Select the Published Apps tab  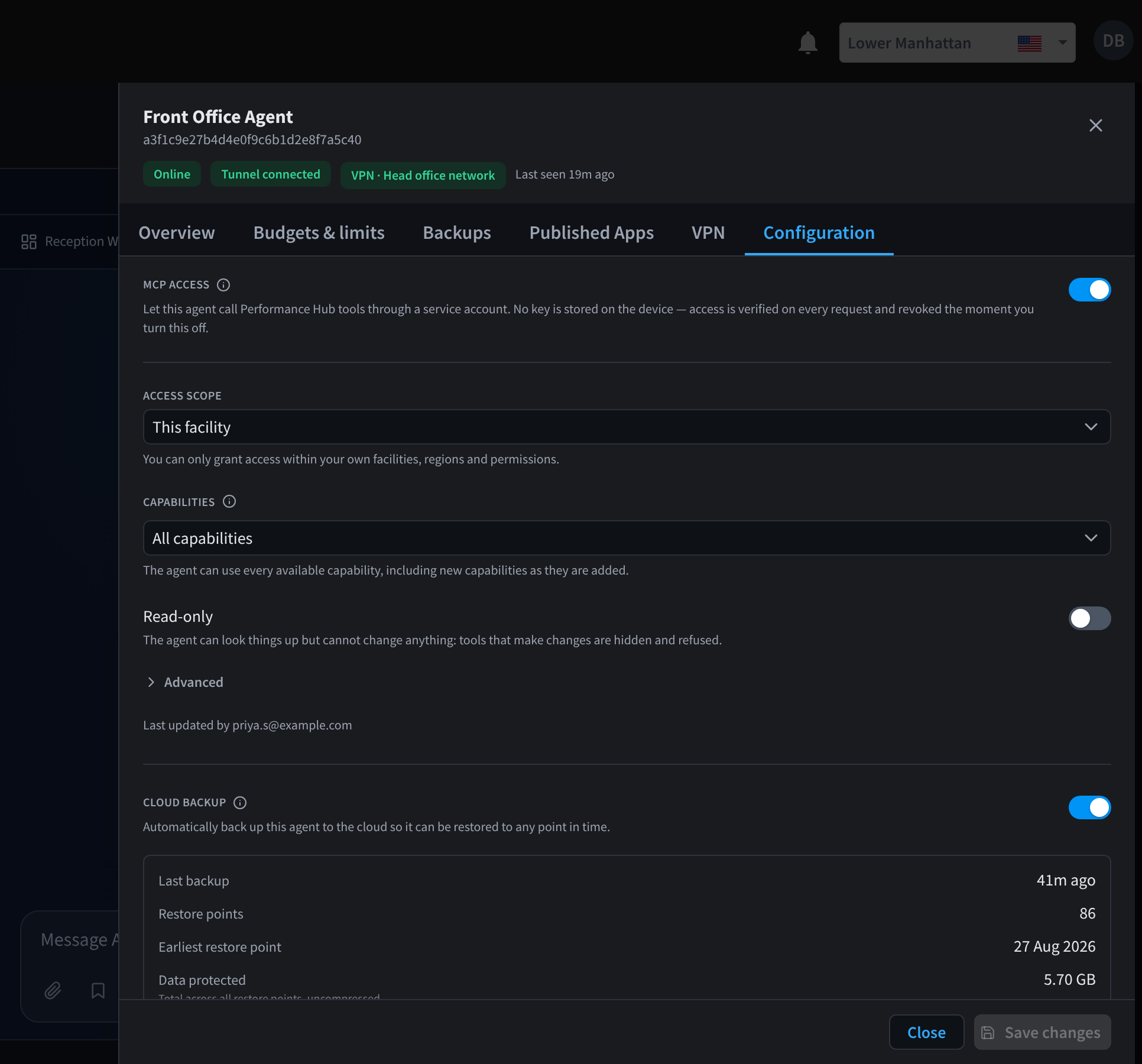[592, 233]
